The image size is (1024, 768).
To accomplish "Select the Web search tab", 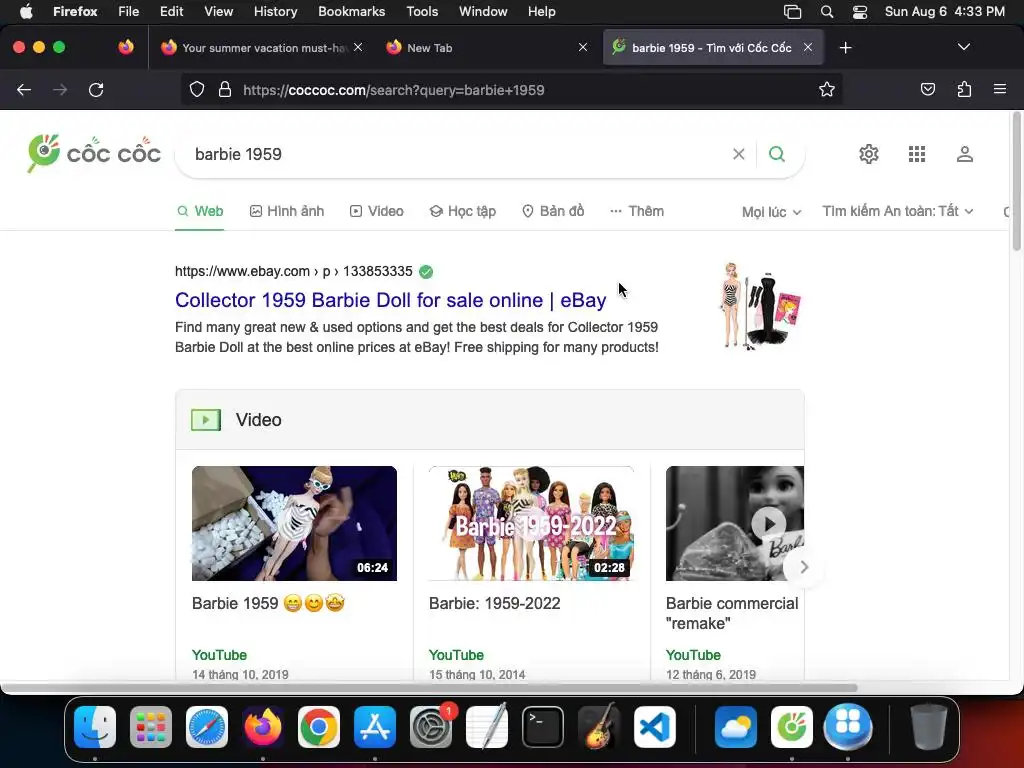I will click(x=200, y=211).
